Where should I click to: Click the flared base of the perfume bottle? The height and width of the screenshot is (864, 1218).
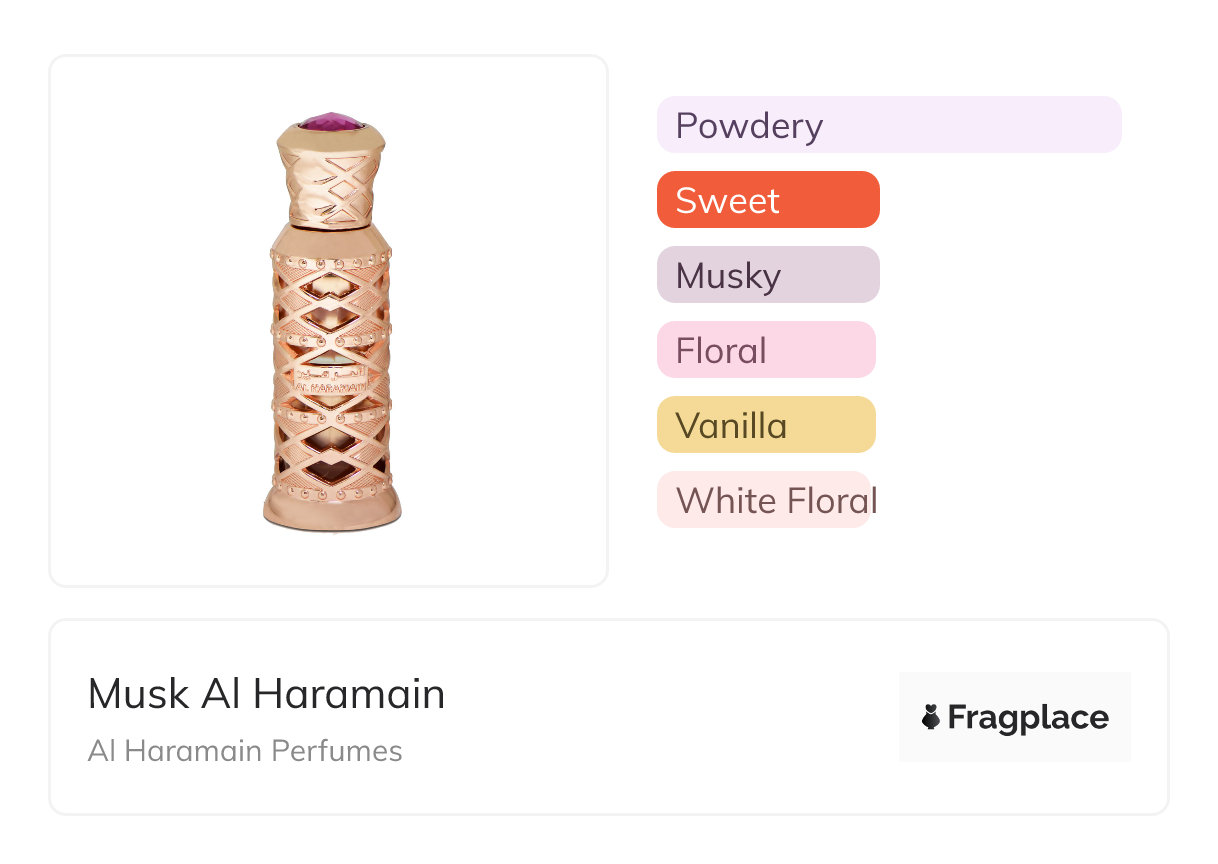coord(331,503)
